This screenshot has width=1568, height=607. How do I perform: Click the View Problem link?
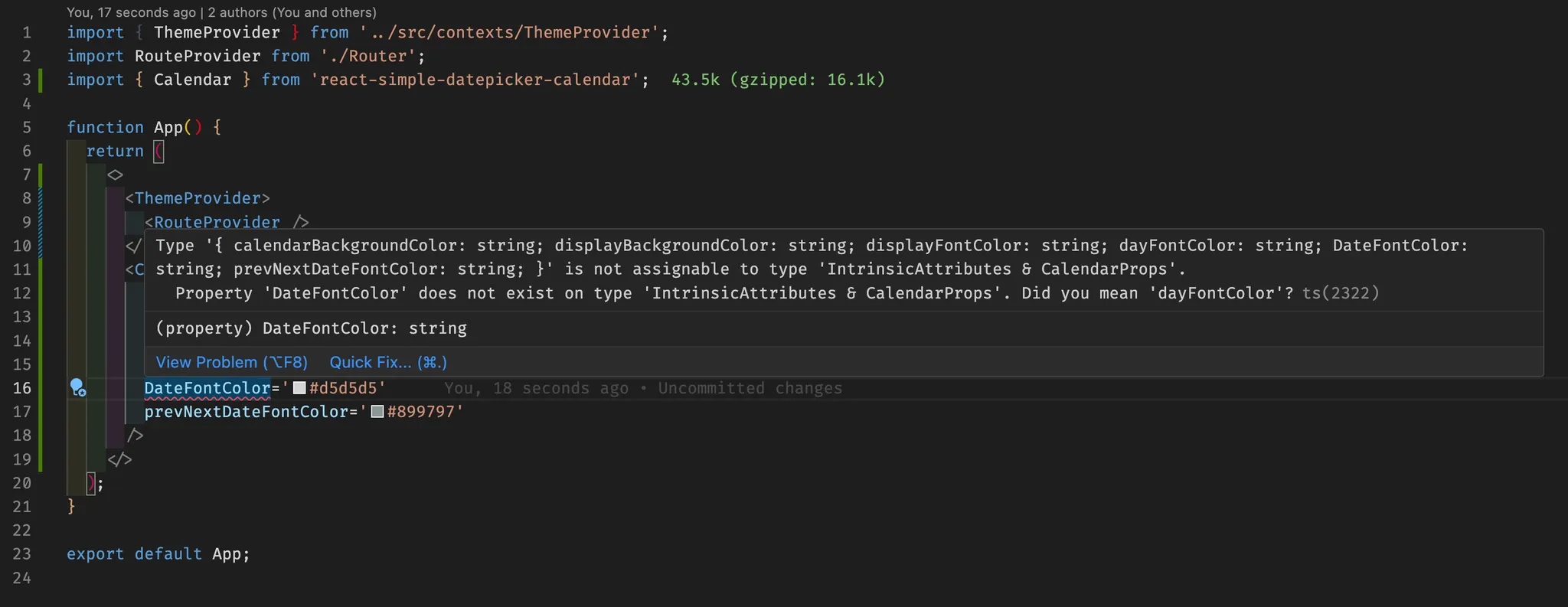click(231, 362)
